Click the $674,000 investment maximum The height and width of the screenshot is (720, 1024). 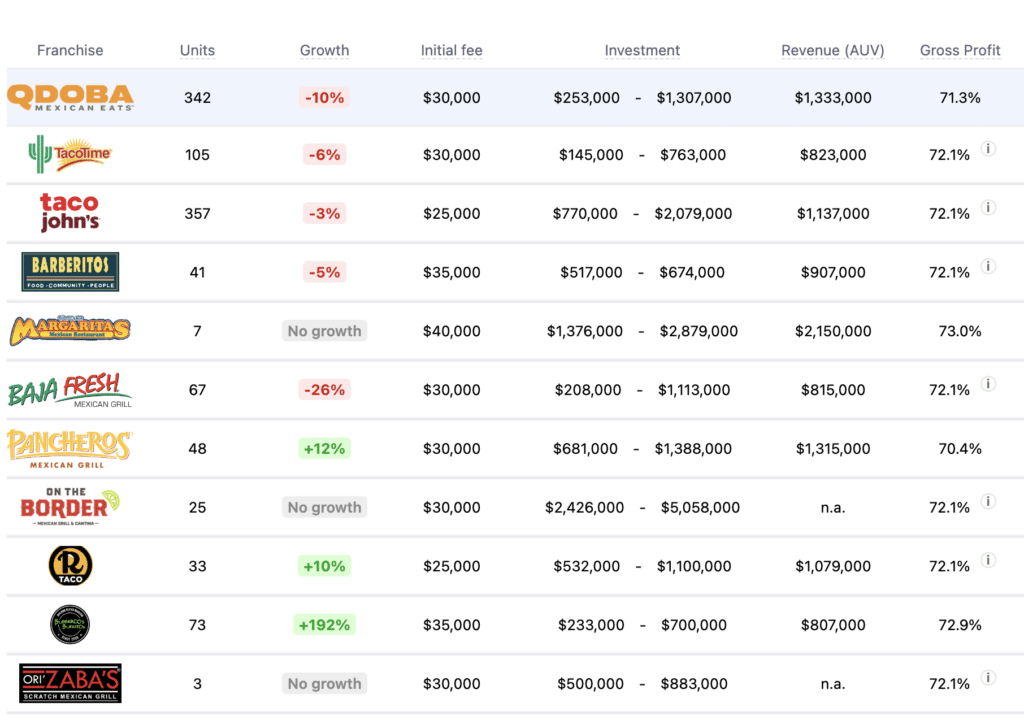(x=692, y=272)
